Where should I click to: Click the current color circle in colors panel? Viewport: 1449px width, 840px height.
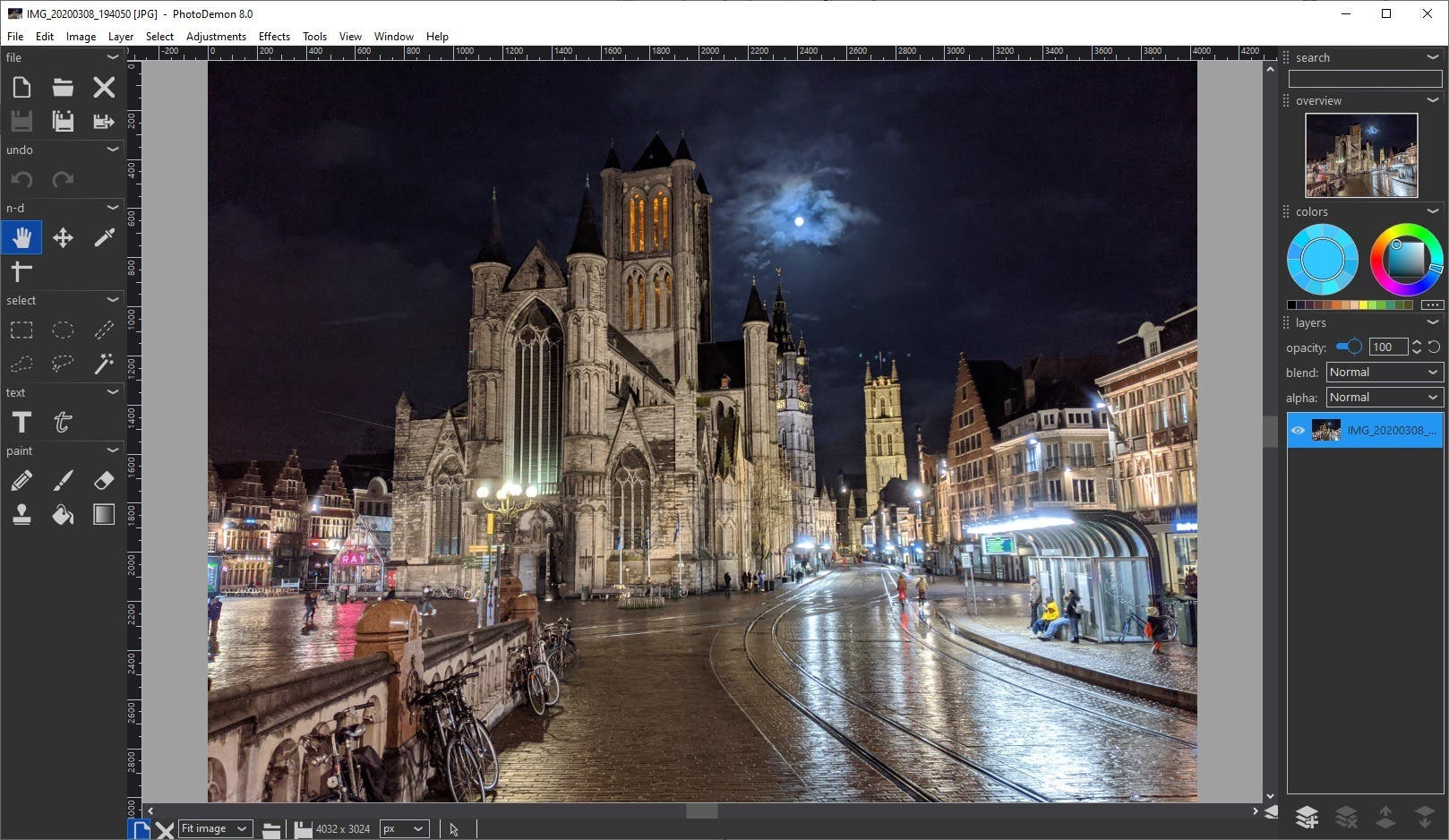(1323, 260)
